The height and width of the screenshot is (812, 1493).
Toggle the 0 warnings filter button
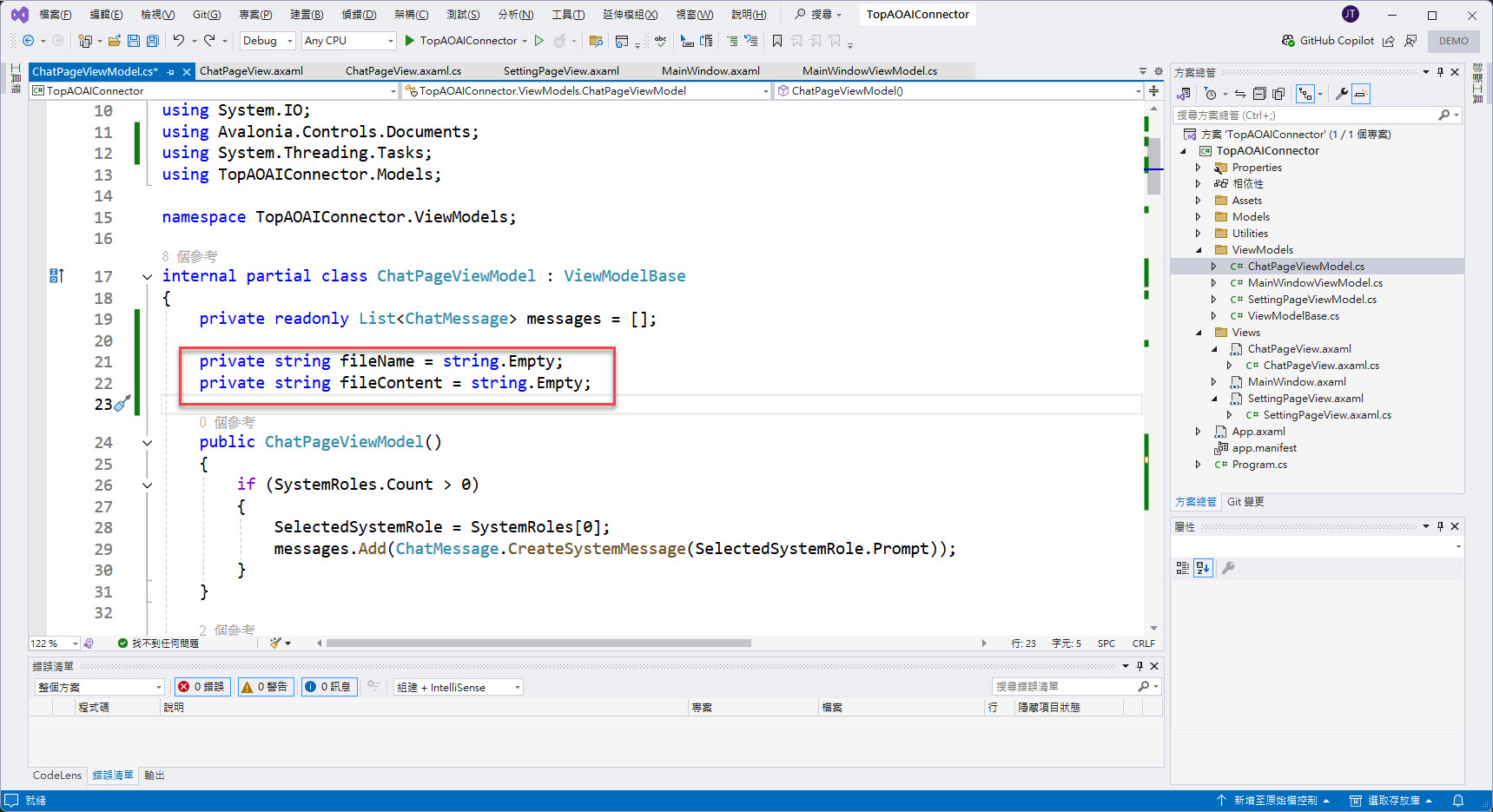266,687
